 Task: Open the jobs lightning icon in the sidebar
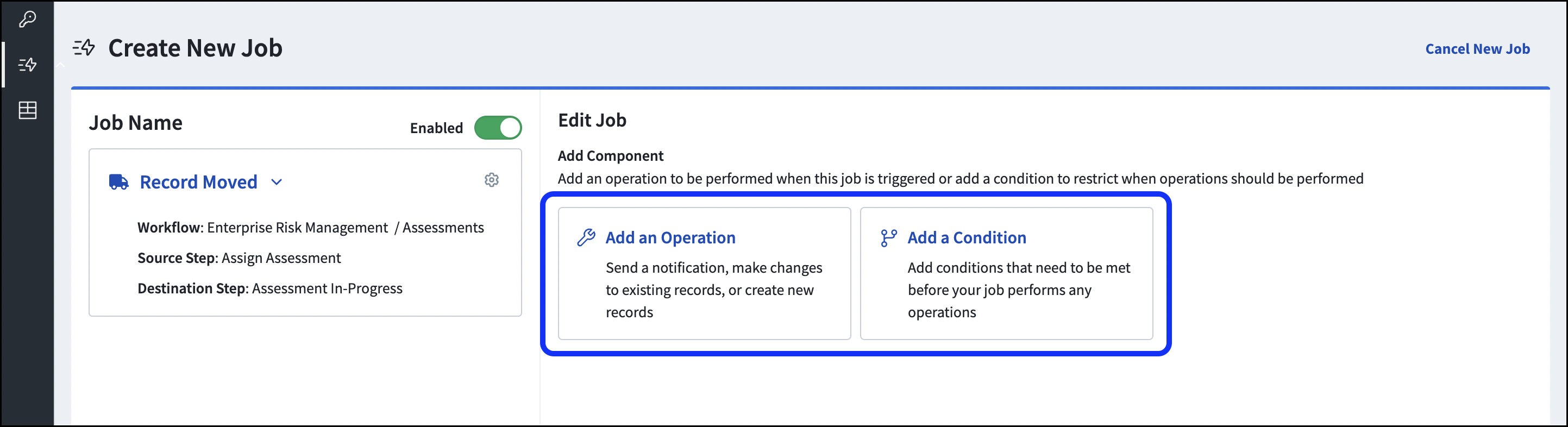point(27,65)
